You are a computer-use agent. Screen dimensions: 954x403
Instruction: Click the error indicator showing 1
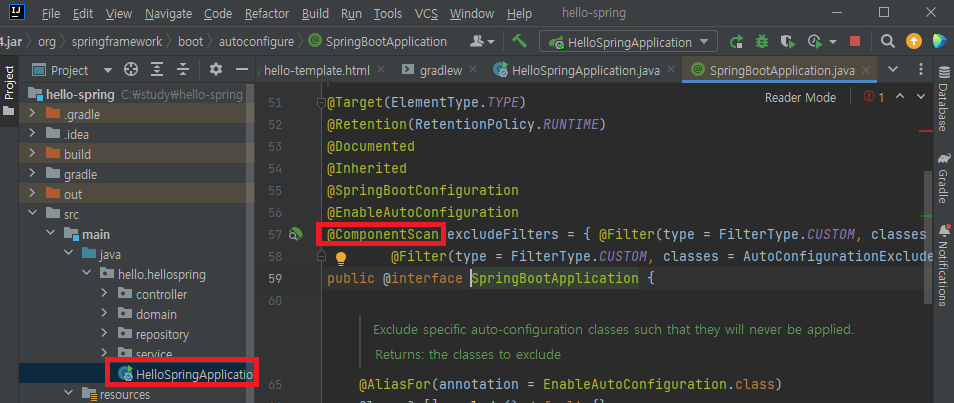point(873,97)
